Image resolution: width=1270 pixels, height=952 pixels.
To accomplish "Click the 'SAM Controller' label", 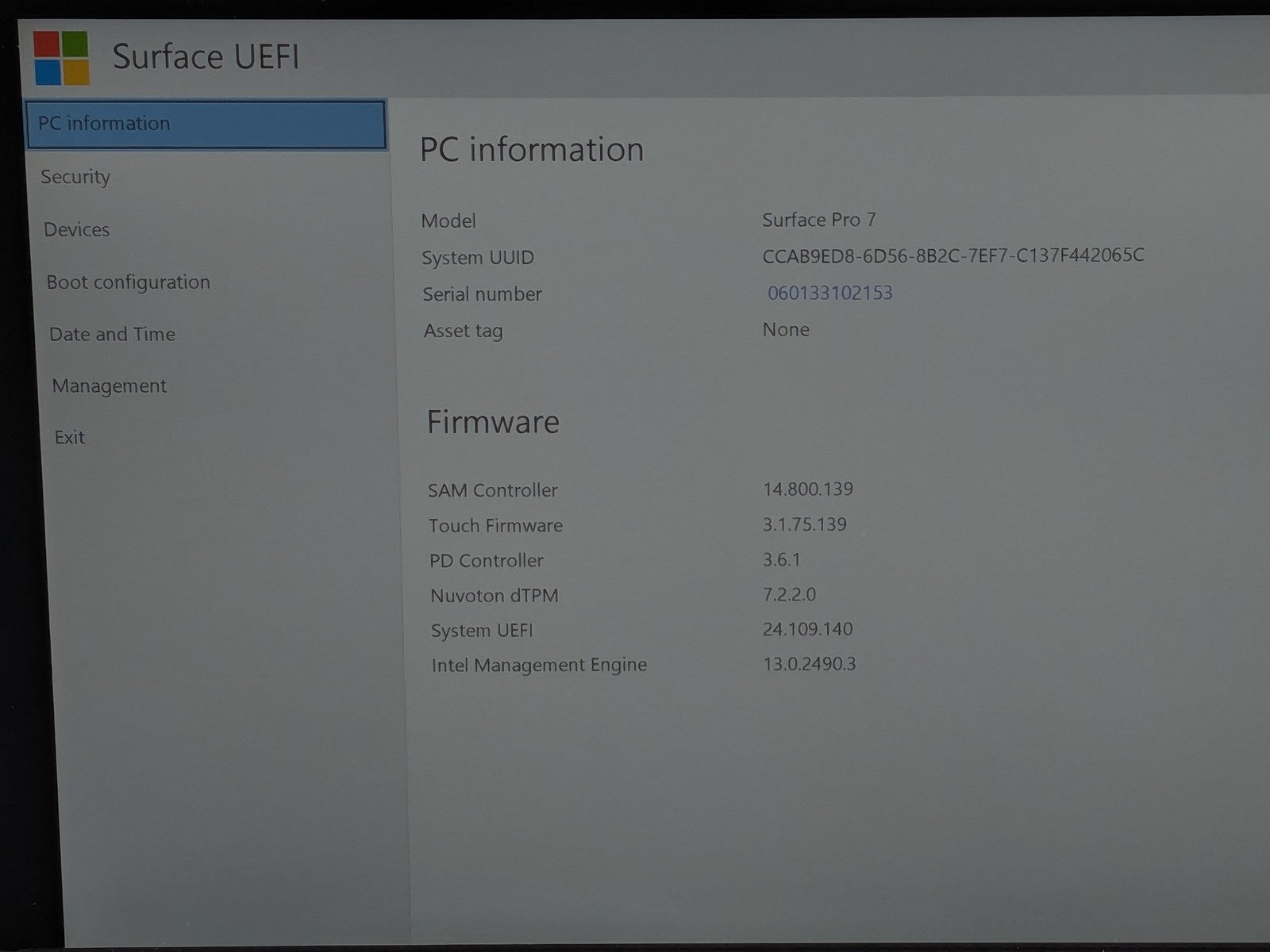I will click(493, 490).
